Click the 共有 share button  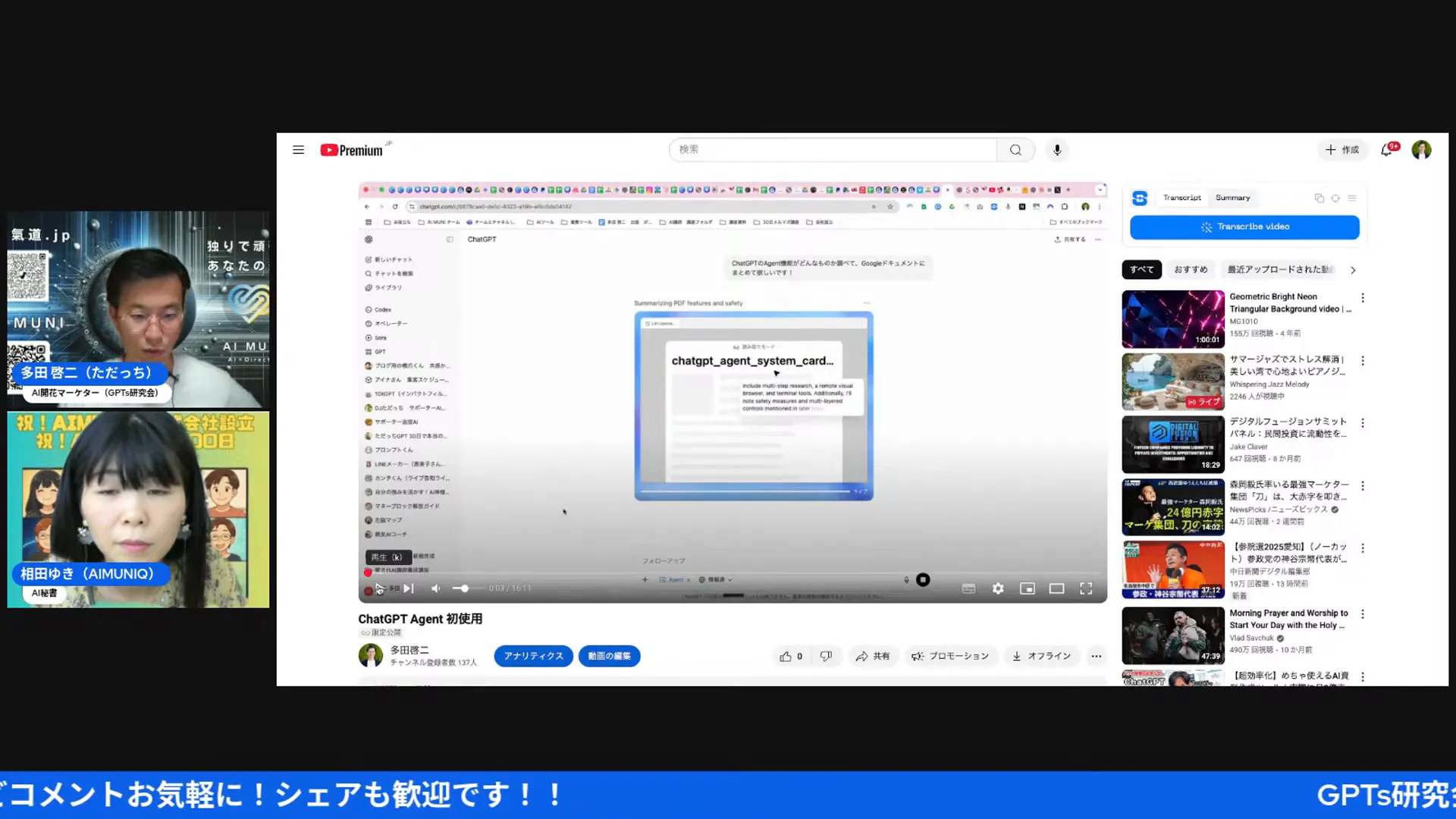coord(873,657)
